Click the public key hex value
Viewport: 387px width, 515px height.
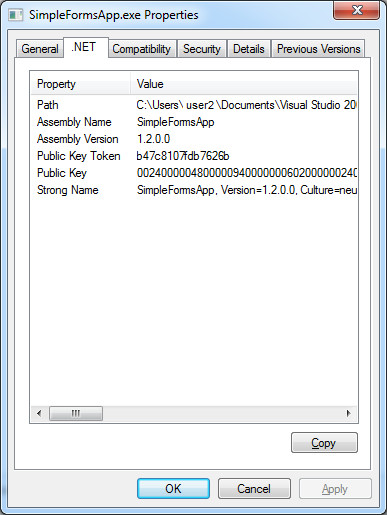[x=247, y=173]
